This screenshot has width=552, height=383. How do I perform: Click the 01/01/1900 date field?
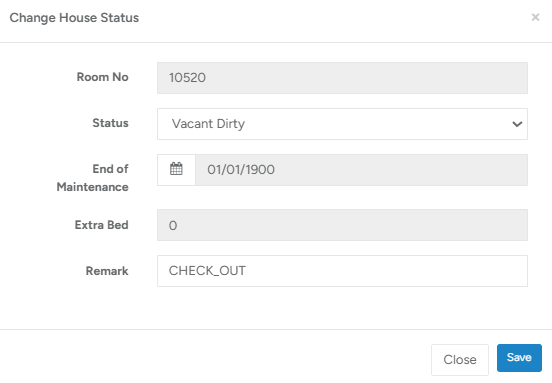click(362, 170)
